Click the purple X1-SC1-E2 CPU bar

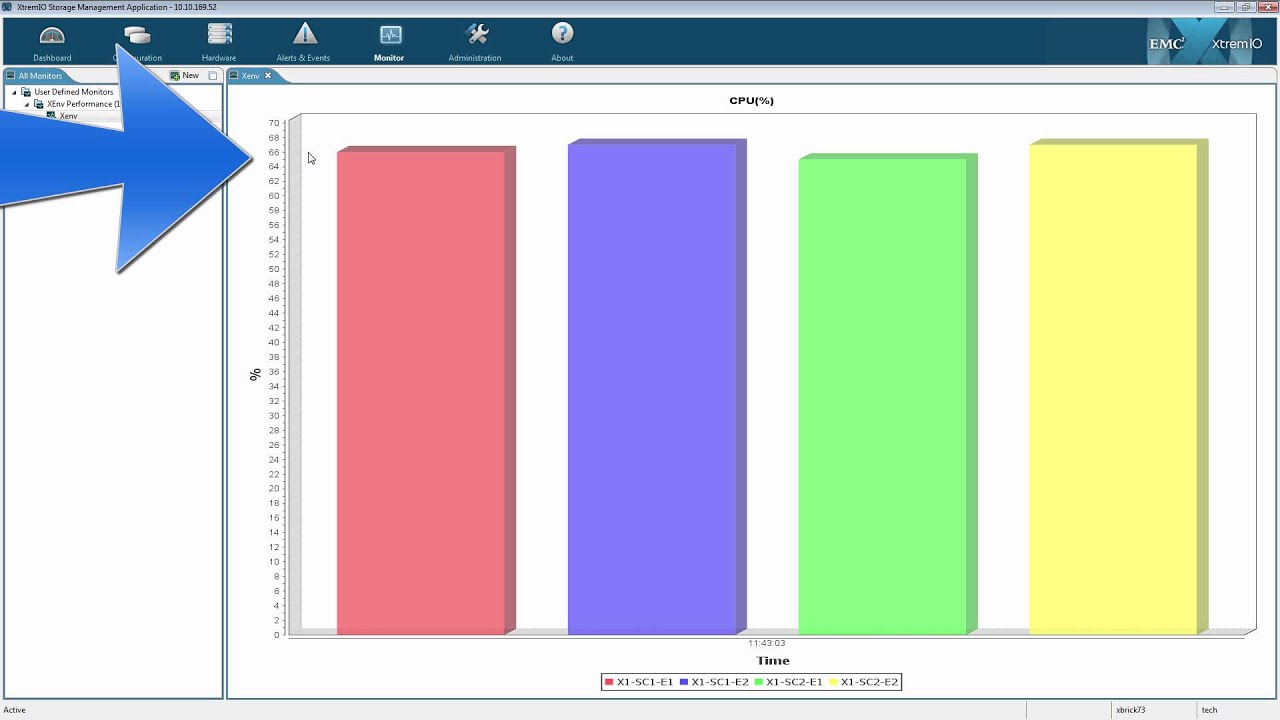(x=657, y=387)
